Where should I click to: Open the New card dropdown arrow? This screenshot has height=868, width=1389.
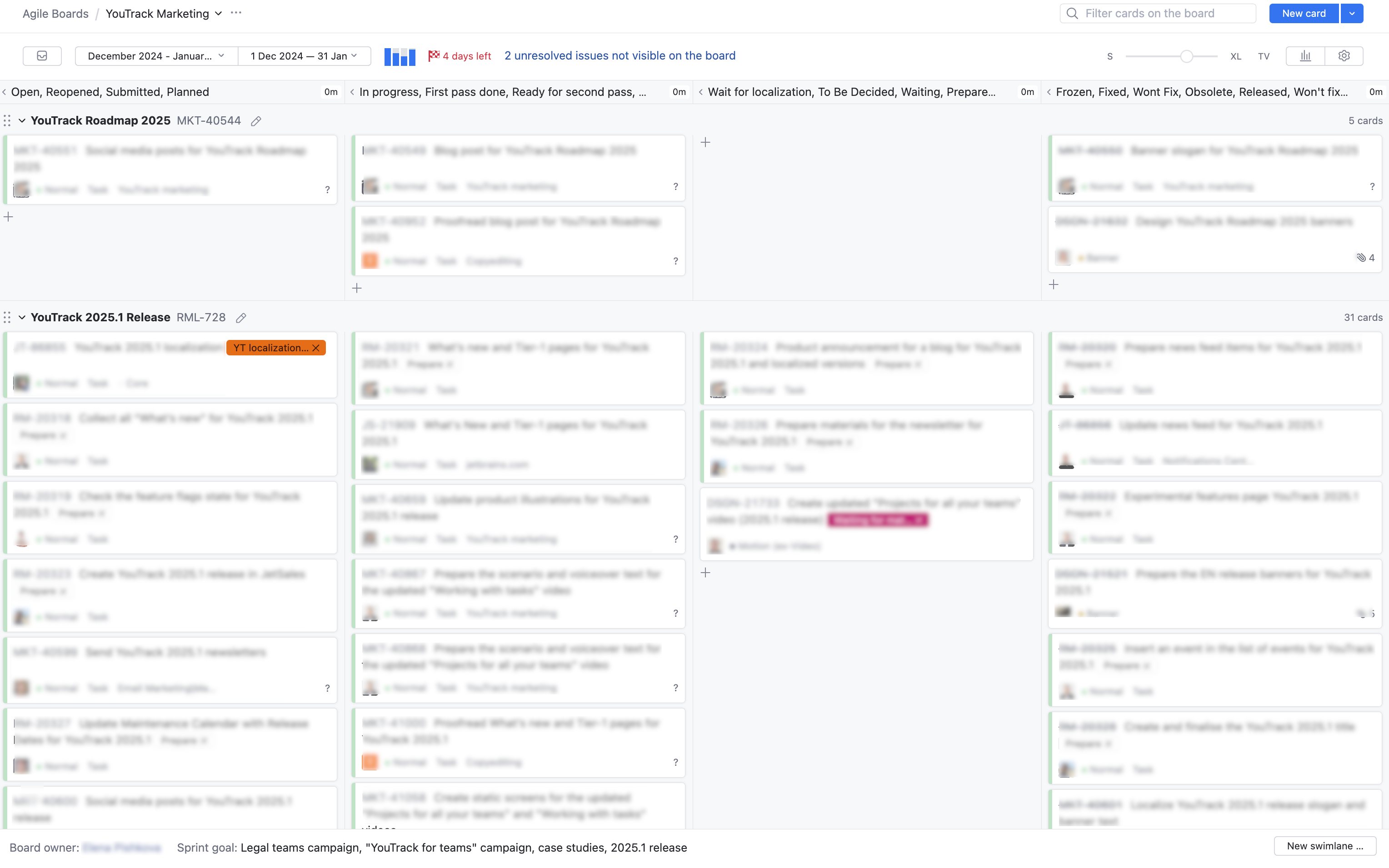click(1352, 13)
